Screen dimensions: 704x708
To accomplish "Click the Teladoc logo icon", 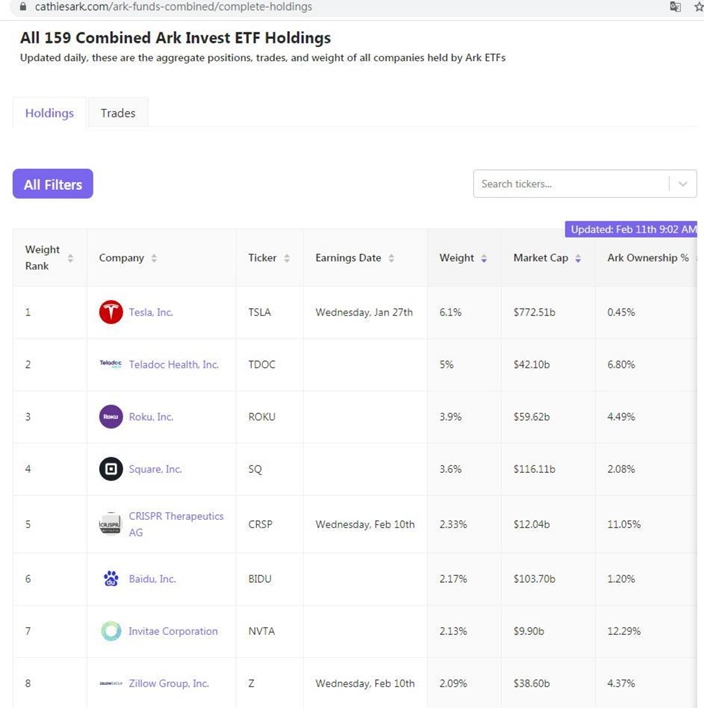I will coord(111,363).
